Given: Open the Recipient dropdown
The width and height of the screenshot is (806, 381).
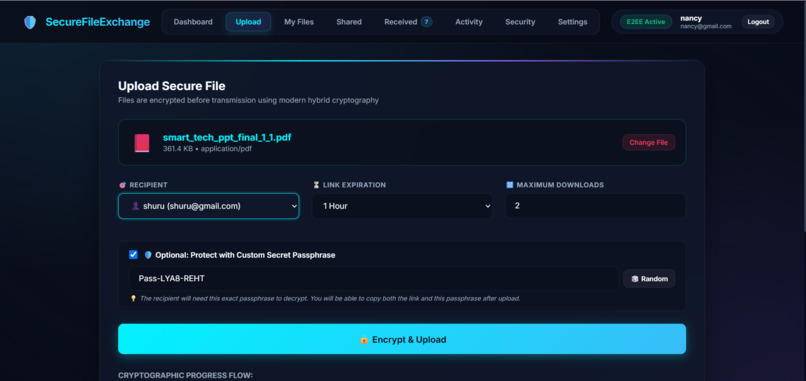Looking at the screenshot, I should tap(209, 206).
